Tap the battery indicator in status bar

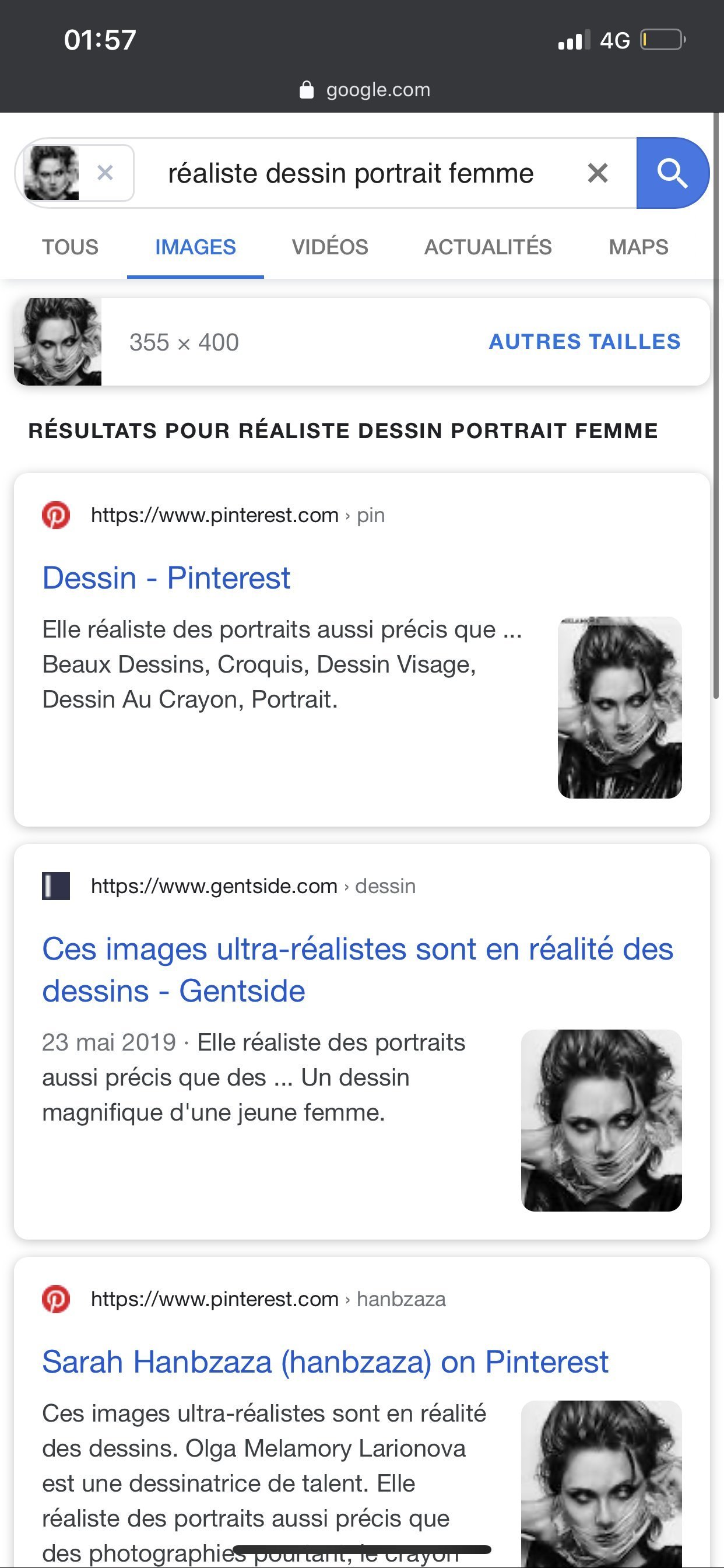click(663, 40)
